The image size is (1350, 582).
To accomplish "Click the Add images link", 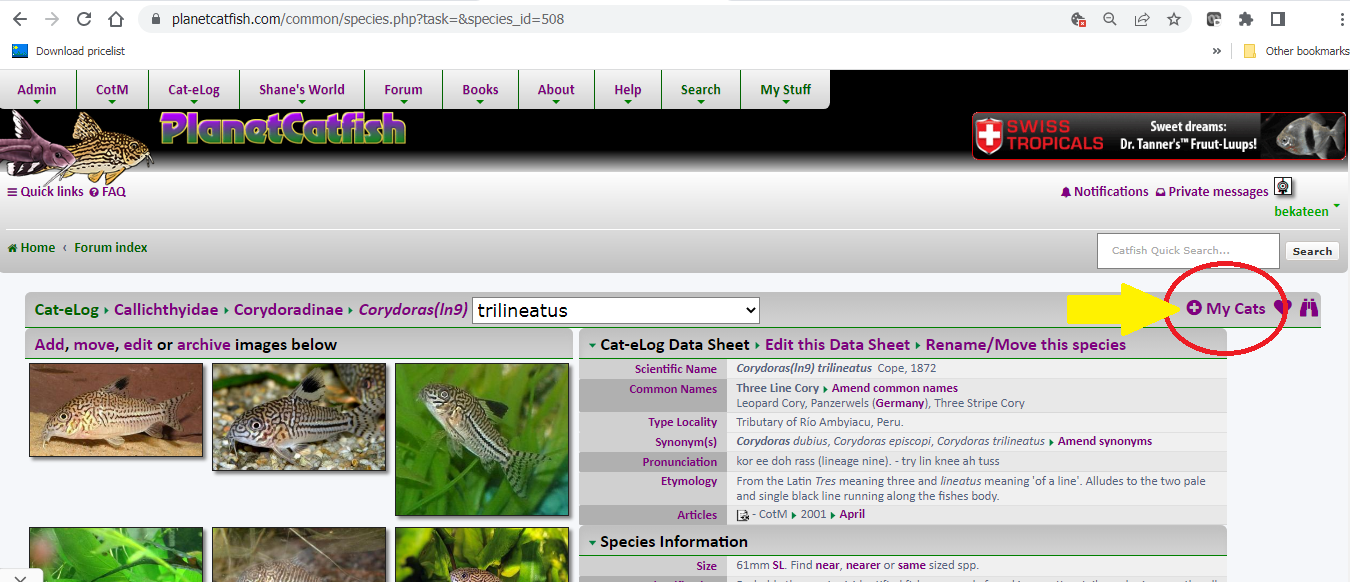I will tap(49, 345).
